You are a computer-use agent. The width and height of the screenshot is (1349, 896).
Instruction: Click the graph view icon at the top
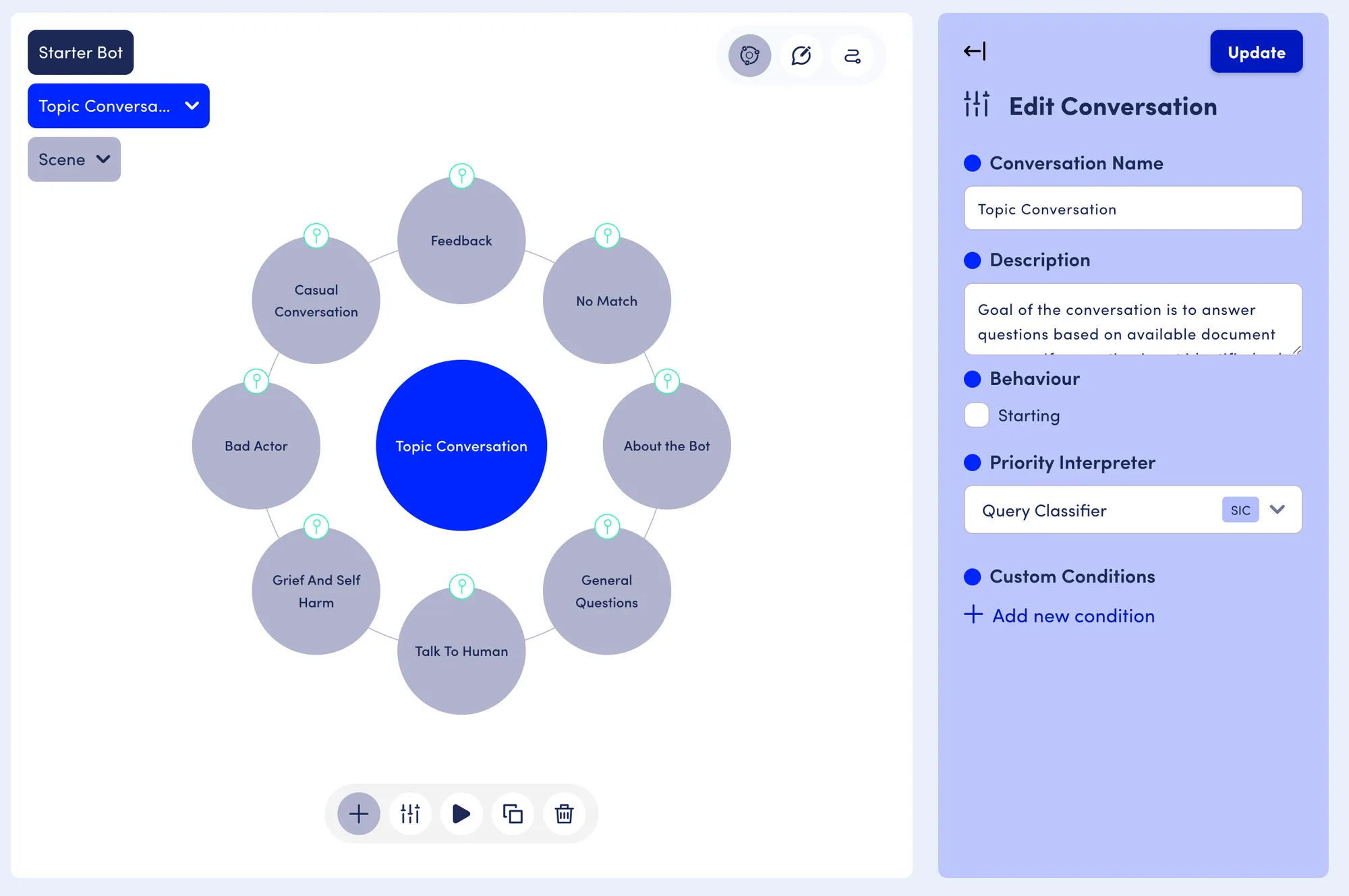click(x=749, y=55)
